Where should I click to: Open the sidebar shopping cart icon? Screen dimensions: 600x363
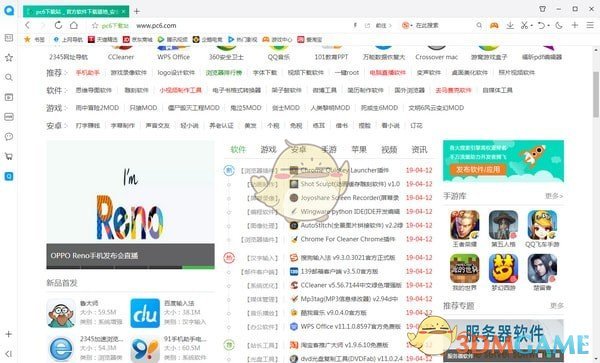(9, 156)
